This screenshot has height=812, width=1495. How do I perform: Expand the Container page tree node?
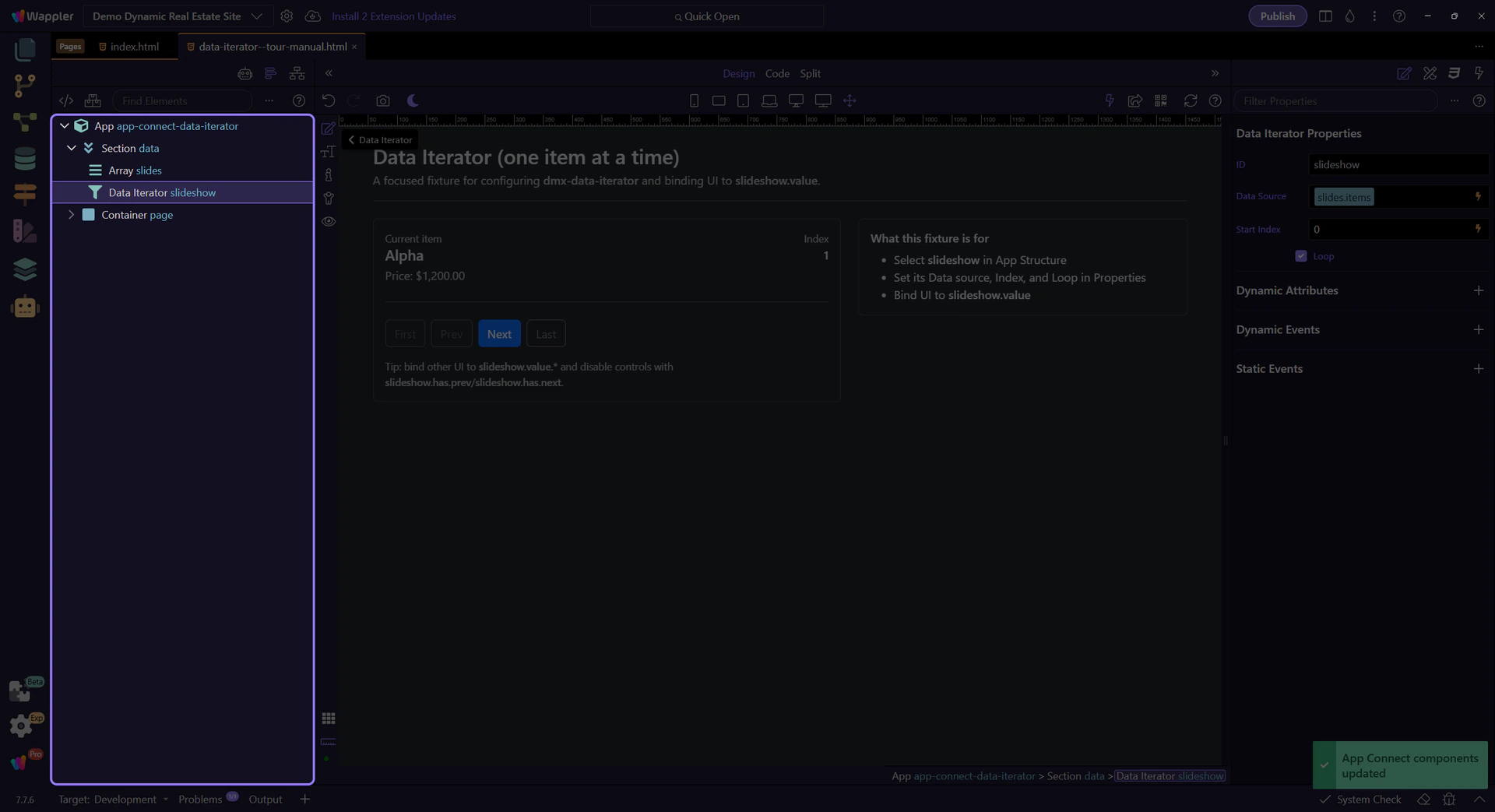pyautogui.click(x=72, y=215)
